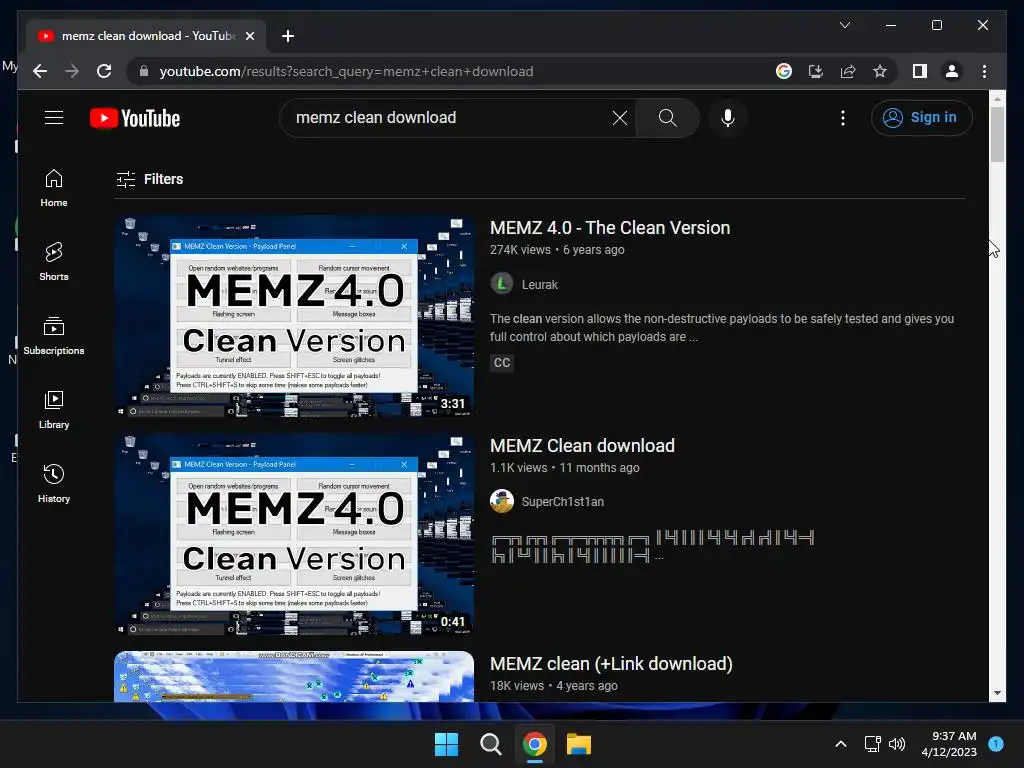Open the Chrome side panel
The image size is (1024, 768).
tap(920, 71)
